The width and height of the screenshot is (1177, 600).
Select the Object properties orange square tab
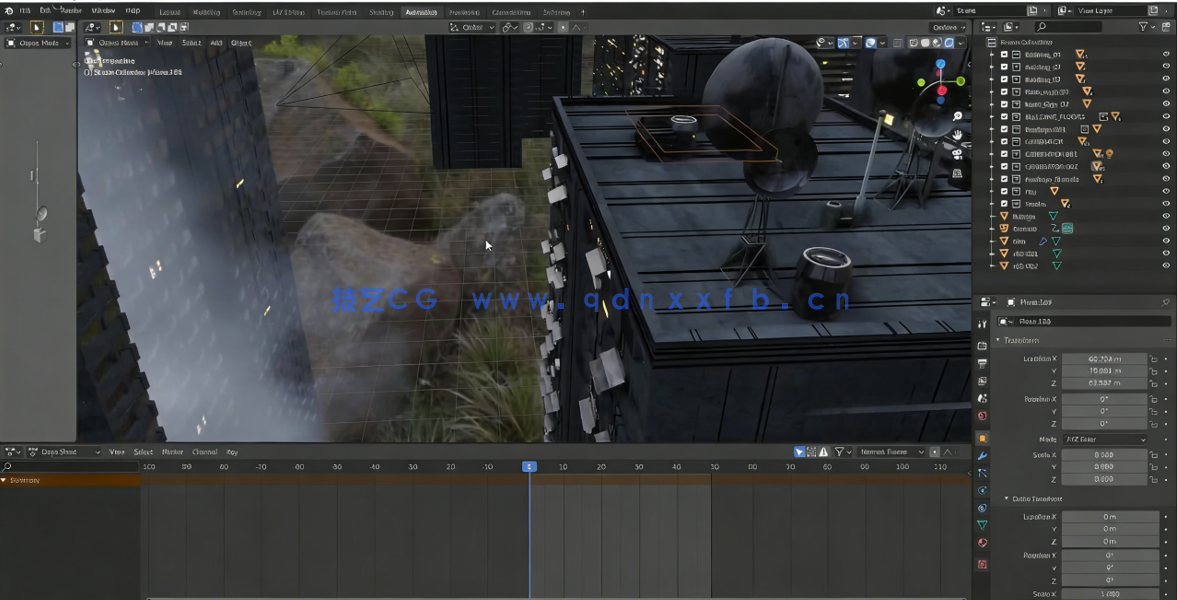[982, 438]
